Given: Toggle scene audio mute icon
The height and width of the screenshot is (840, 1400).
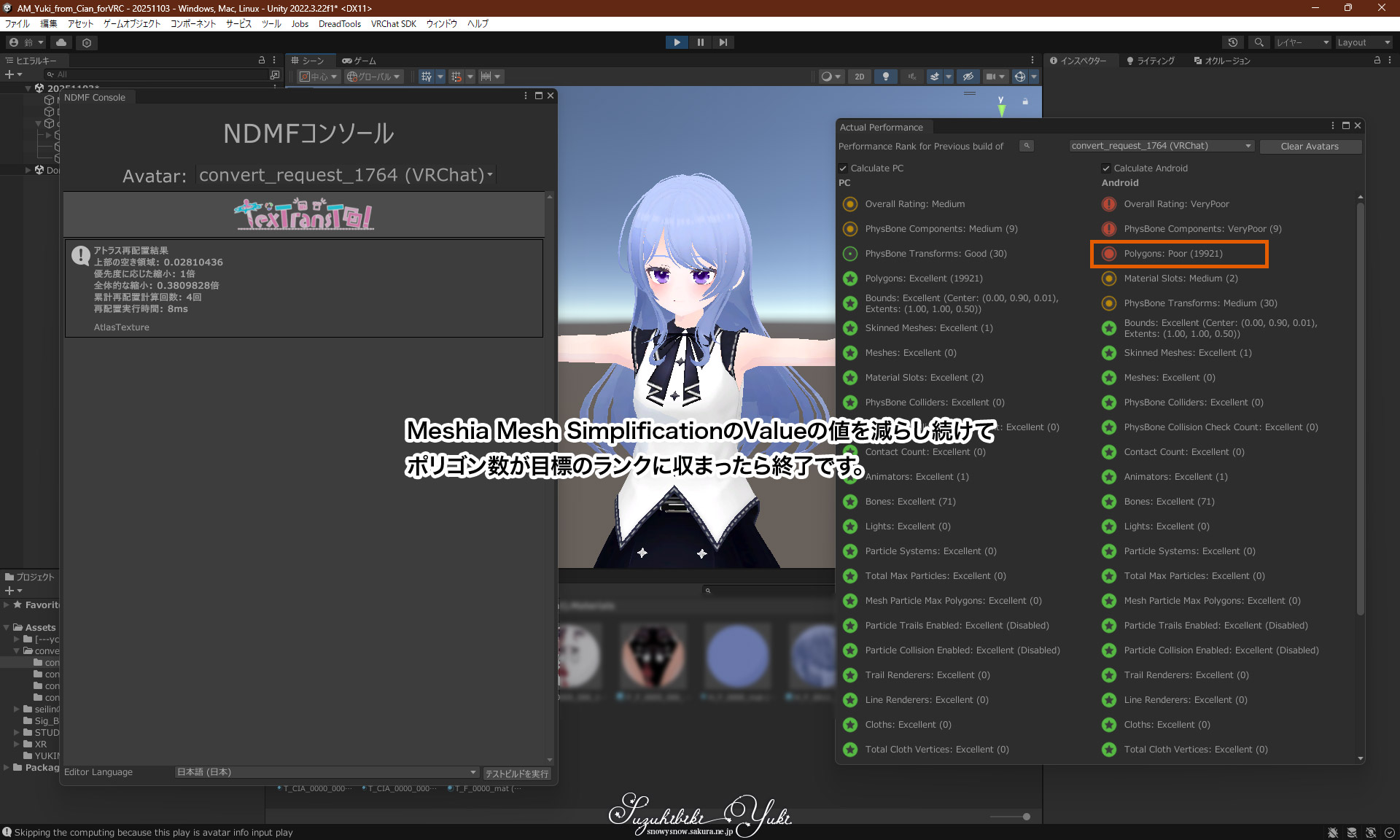Looking at the screenshot, I should tap(911, 77).
